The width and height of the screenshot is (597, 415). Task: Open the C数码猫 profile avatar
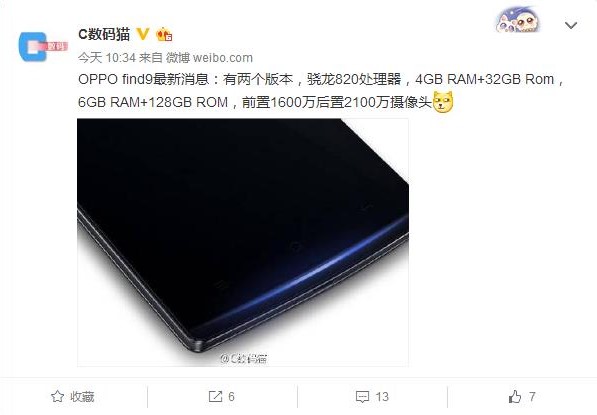point(43,47)
